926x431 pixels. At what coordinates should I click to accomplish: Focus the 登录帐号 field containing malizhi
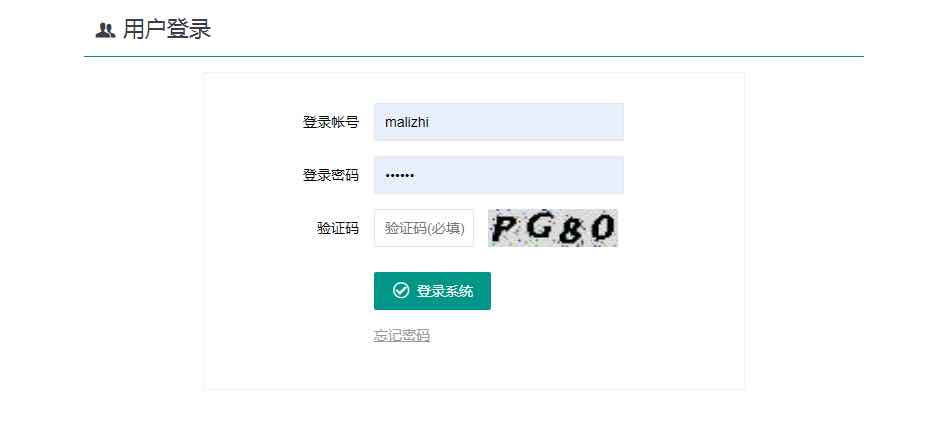pos(498,122)
